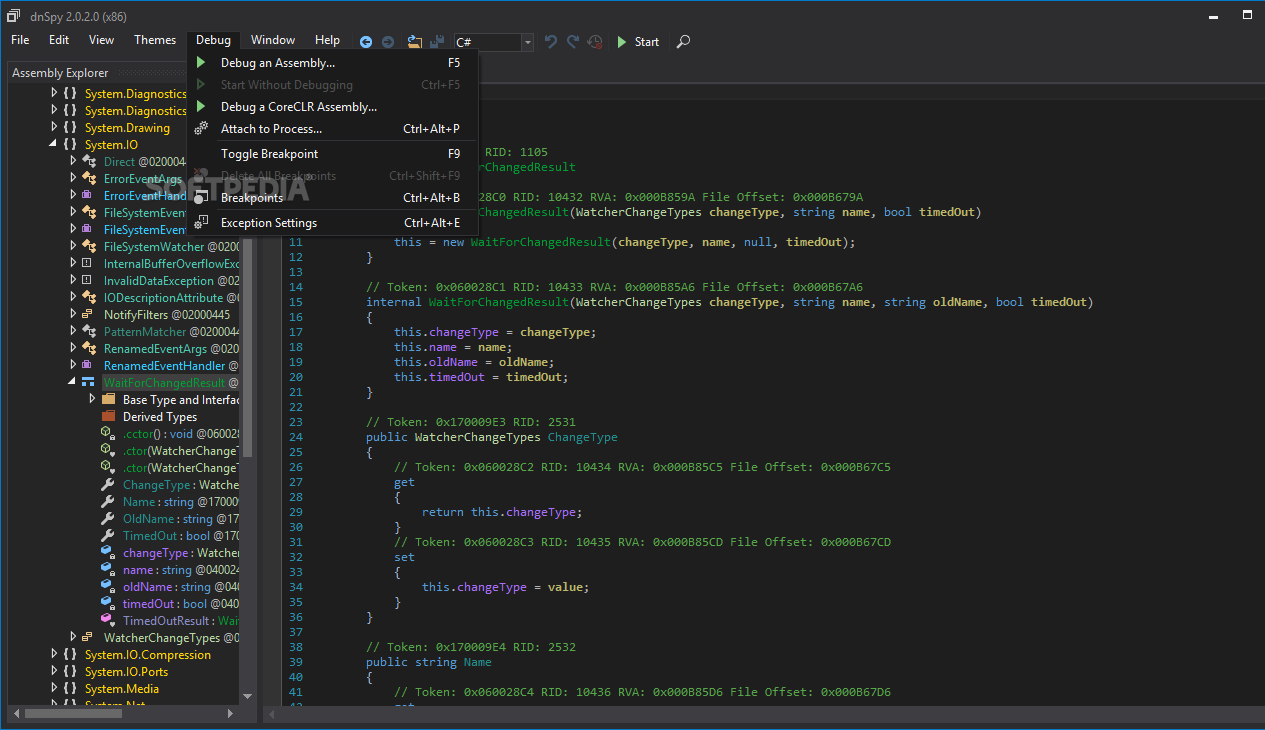Choose Debug a CoreCLR Assembly... menu entry

click(333, 107)
